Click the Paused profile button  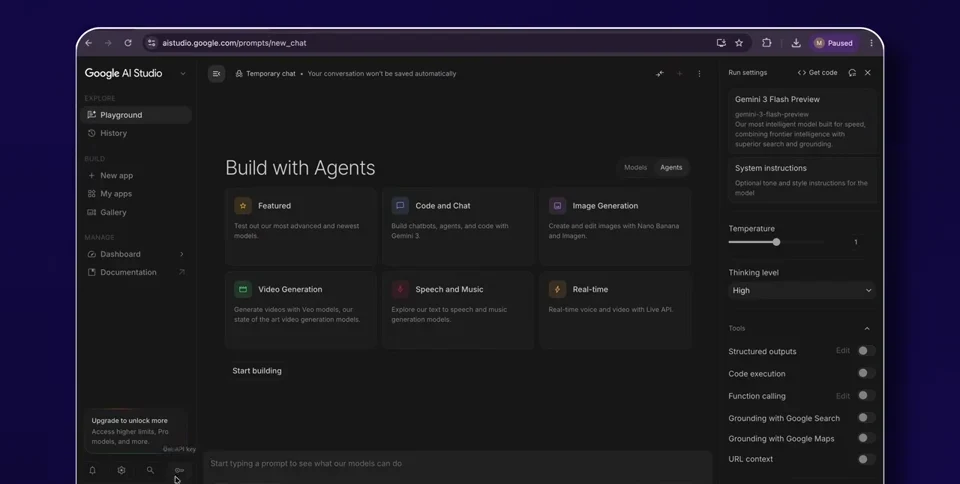pyautogui.click(x=833, y=43)
